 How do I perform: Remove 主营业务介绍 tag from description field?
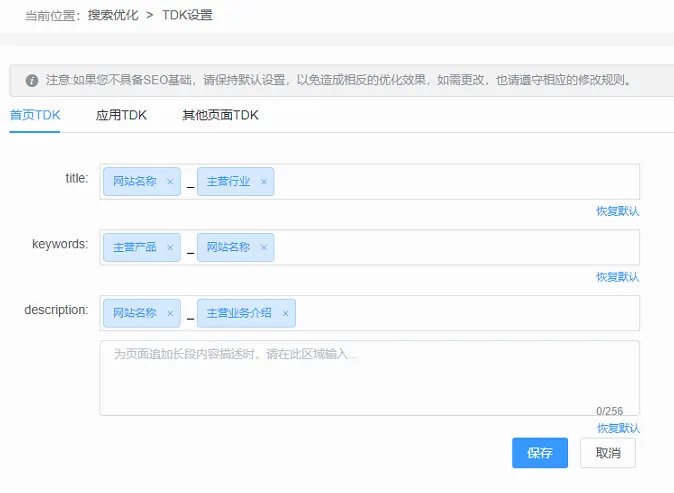click(x=285, y=313)
